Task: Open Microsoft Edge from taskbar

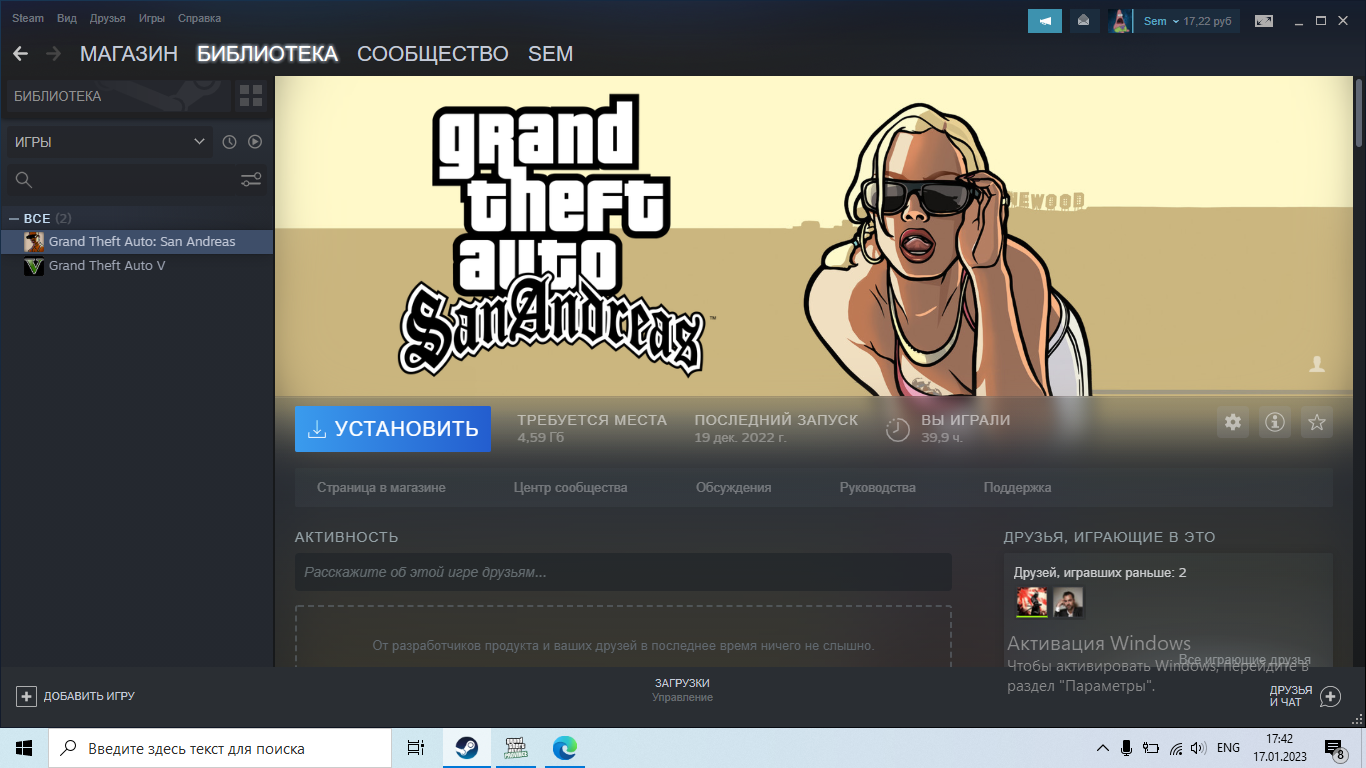Action: pyautogui.click(x=565, y=748)
